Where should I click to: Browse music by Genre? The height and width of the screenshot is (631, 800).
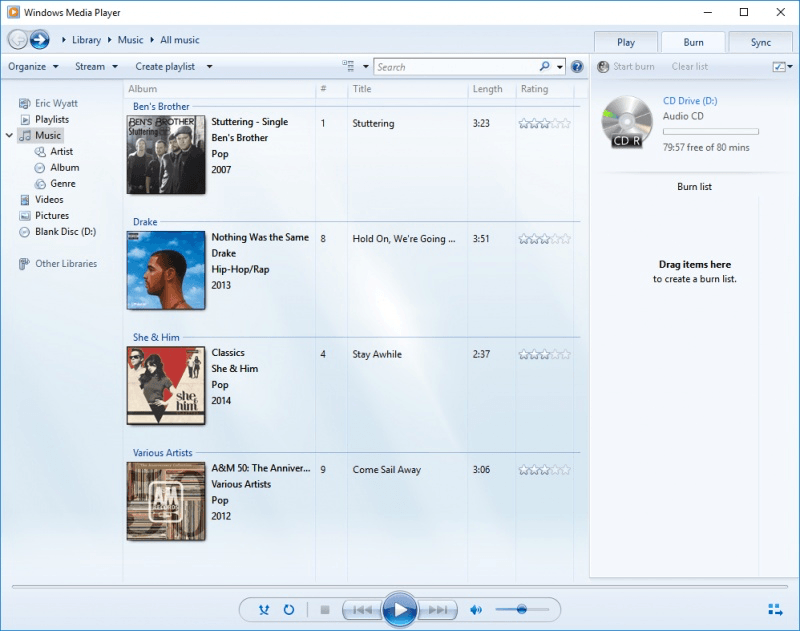coord(55,184)
